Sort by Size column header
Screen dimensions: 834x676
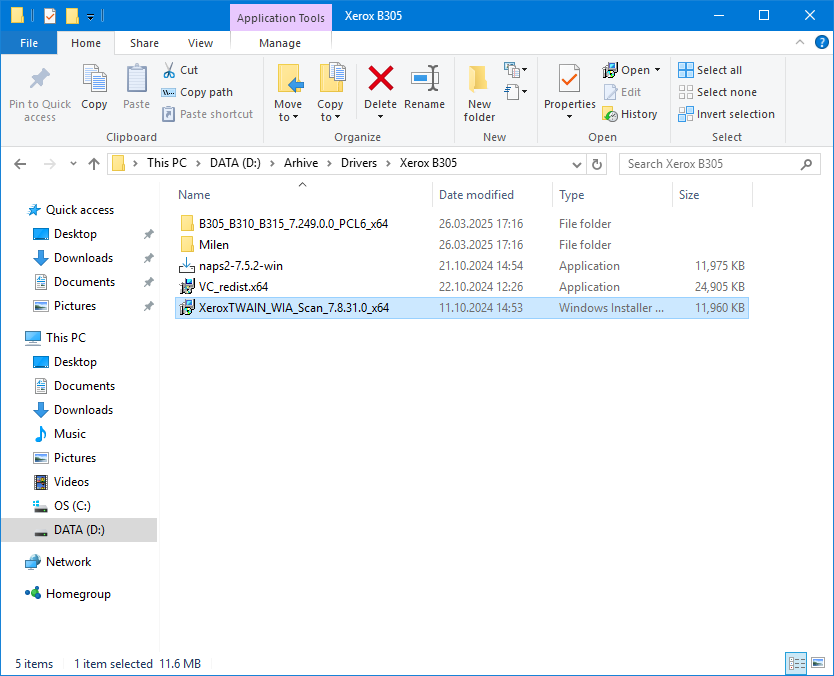[x=712, y=195]
